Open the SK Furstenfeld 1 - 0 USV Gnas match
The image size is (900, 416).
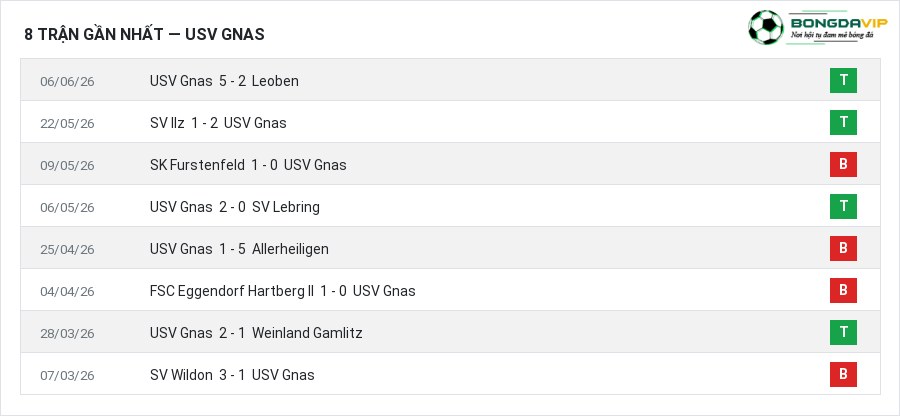[248, 165]
